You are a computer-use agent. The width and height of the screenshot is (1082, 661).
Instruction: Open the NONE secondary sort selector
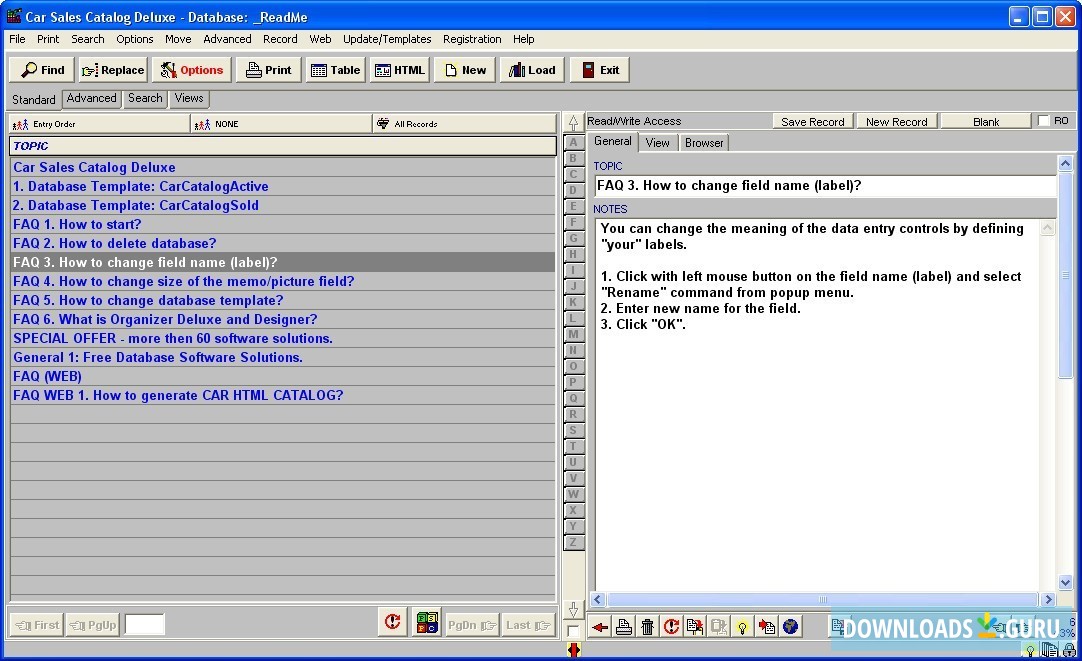point(280,124)
